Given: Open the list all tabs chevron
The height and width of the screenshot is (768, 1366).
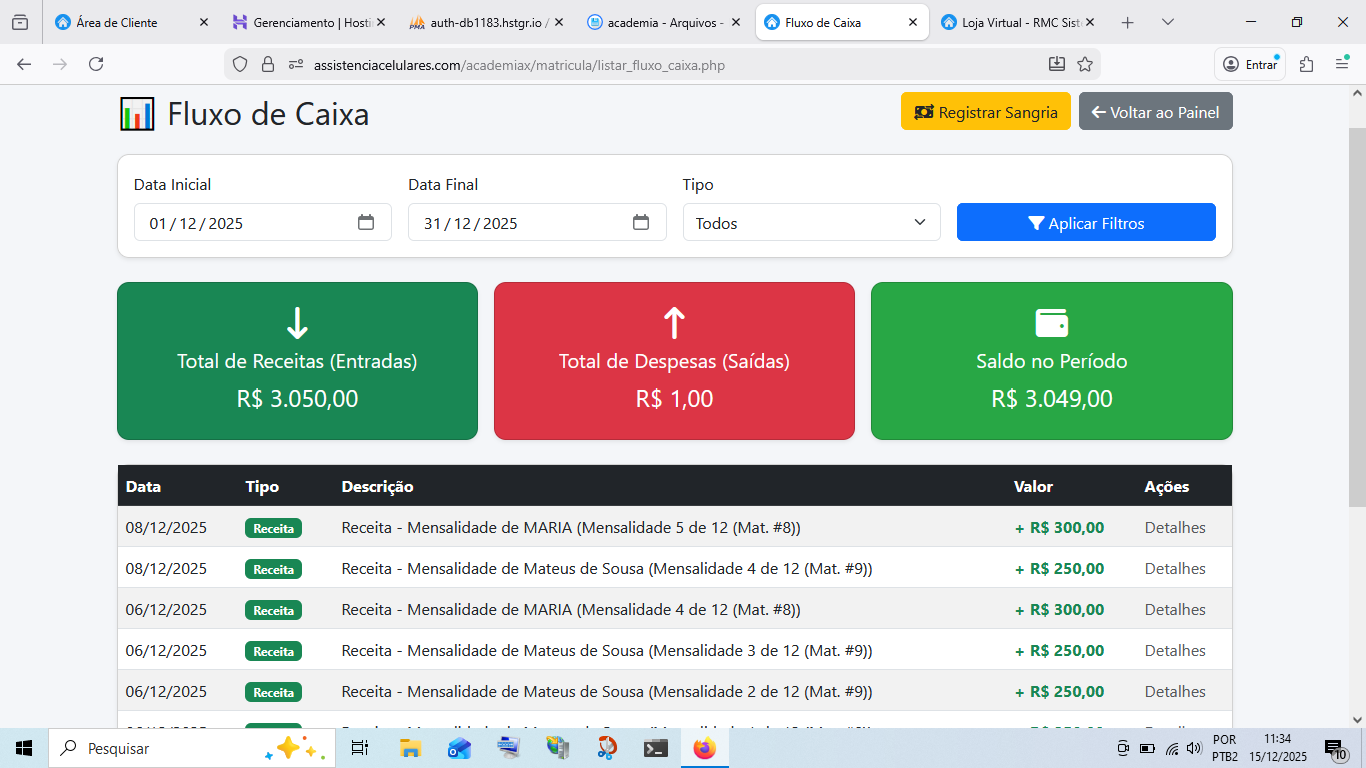Looking at the screenshot, I should pyautogui.click(x=1168, y=22).
